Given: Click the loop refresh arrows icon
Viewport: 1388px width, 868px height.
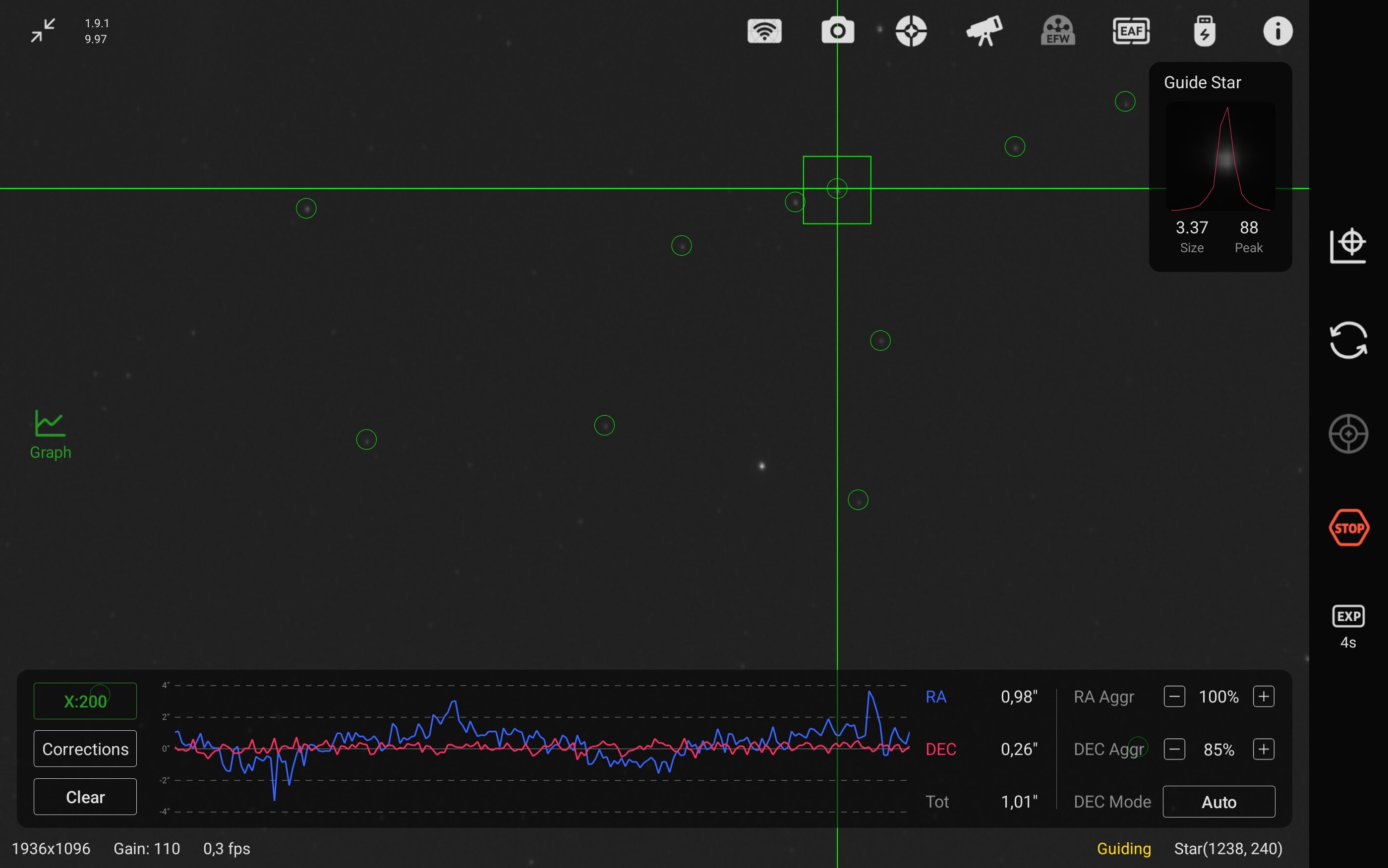Looking at the screenshot, I should pos(1348,340).
